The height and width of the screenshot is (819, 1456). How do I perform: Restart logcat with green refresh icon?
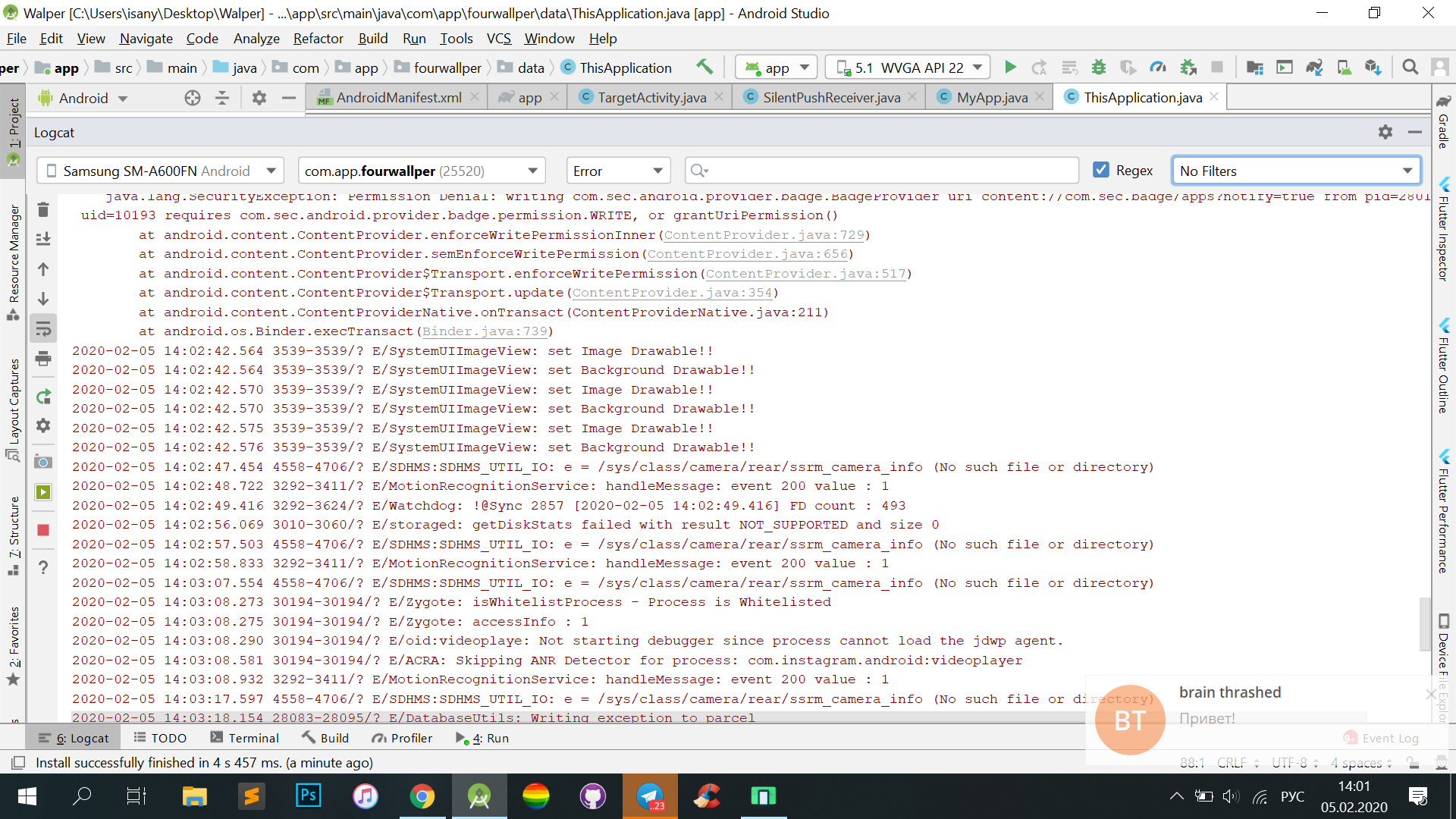43,397
